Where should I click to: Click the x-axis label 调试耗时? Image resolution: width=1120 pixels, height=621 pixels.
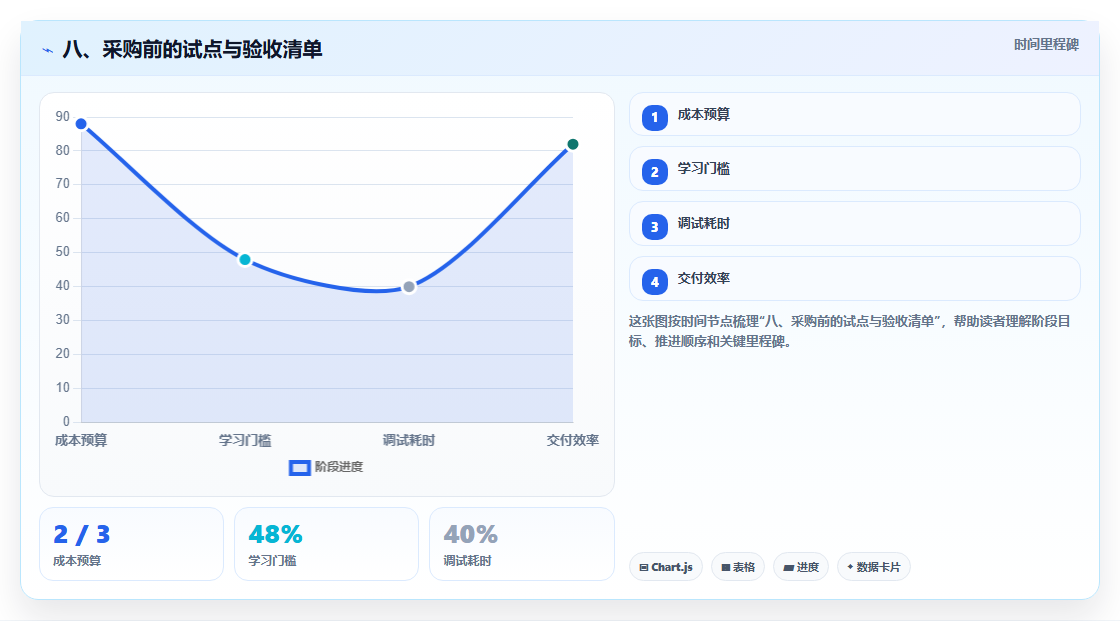click(409, 440)
